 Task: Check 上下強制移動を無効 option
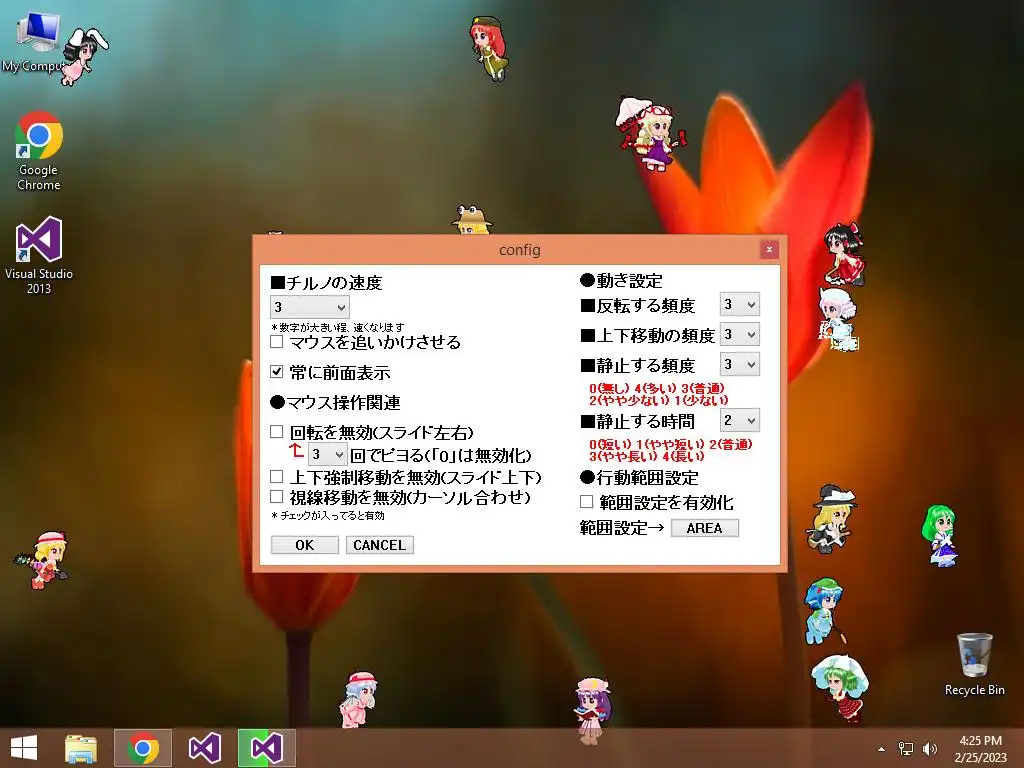(x=277, y=477)
